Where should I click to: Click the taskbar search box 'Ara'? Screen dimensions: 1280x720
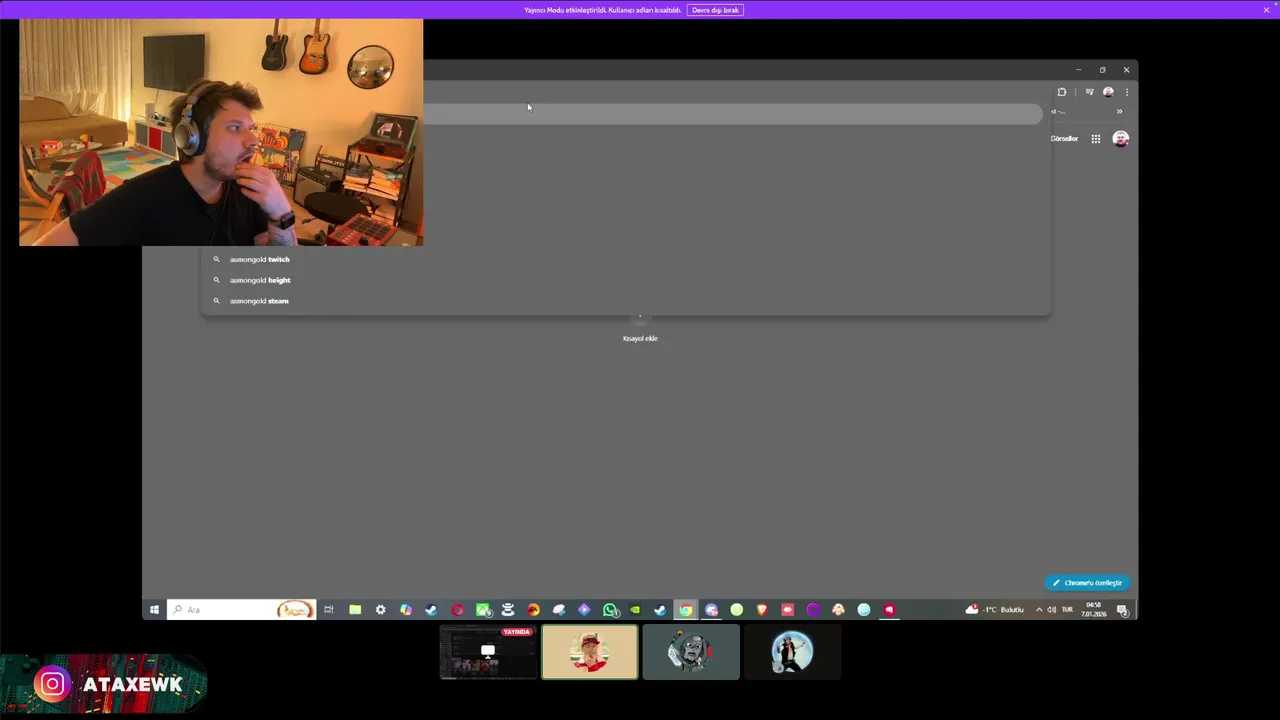[x=241, y=610]
